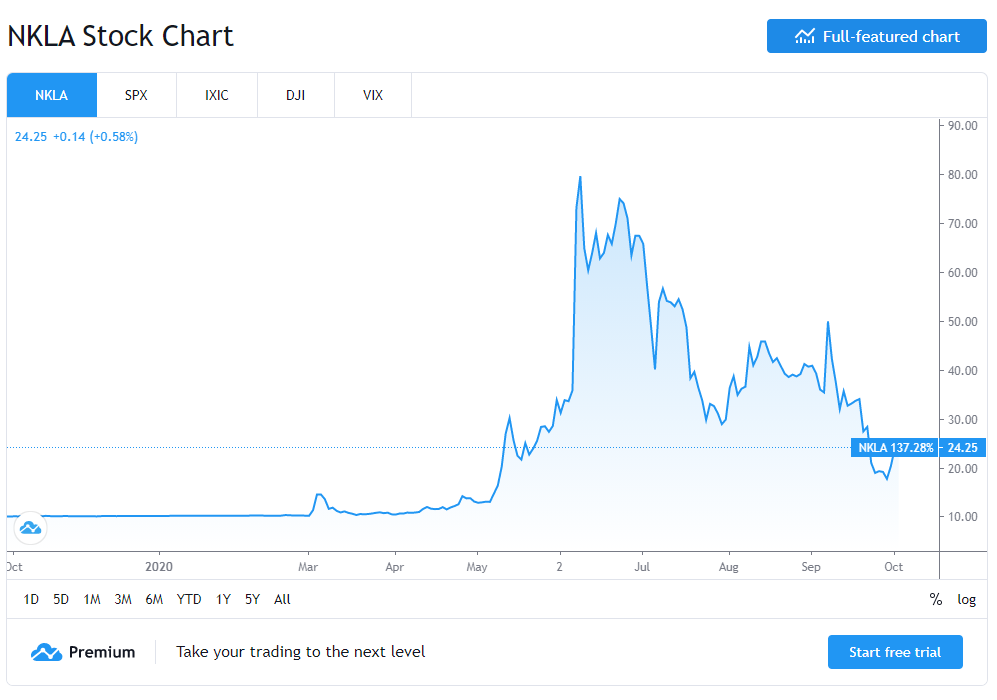
Task: Click the 80.00 price axis label
Action: [x=963, y=174]
